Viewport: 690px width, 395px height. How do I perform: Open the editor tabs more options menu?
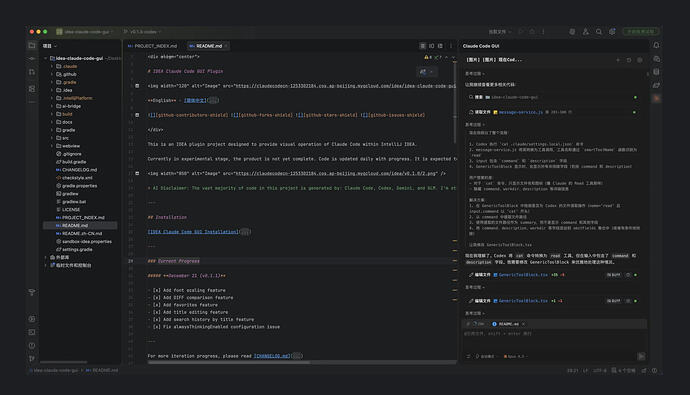coord(451,46)
